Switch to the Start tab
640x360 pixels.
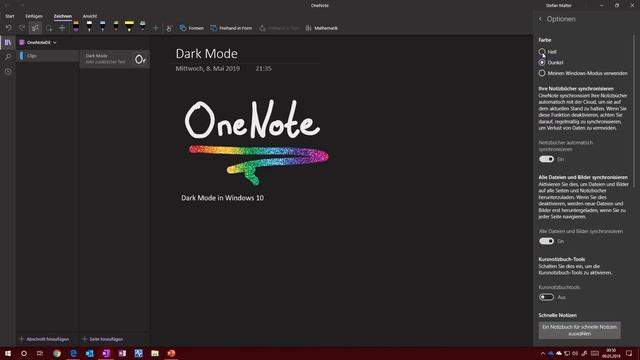tap(10, 16)
